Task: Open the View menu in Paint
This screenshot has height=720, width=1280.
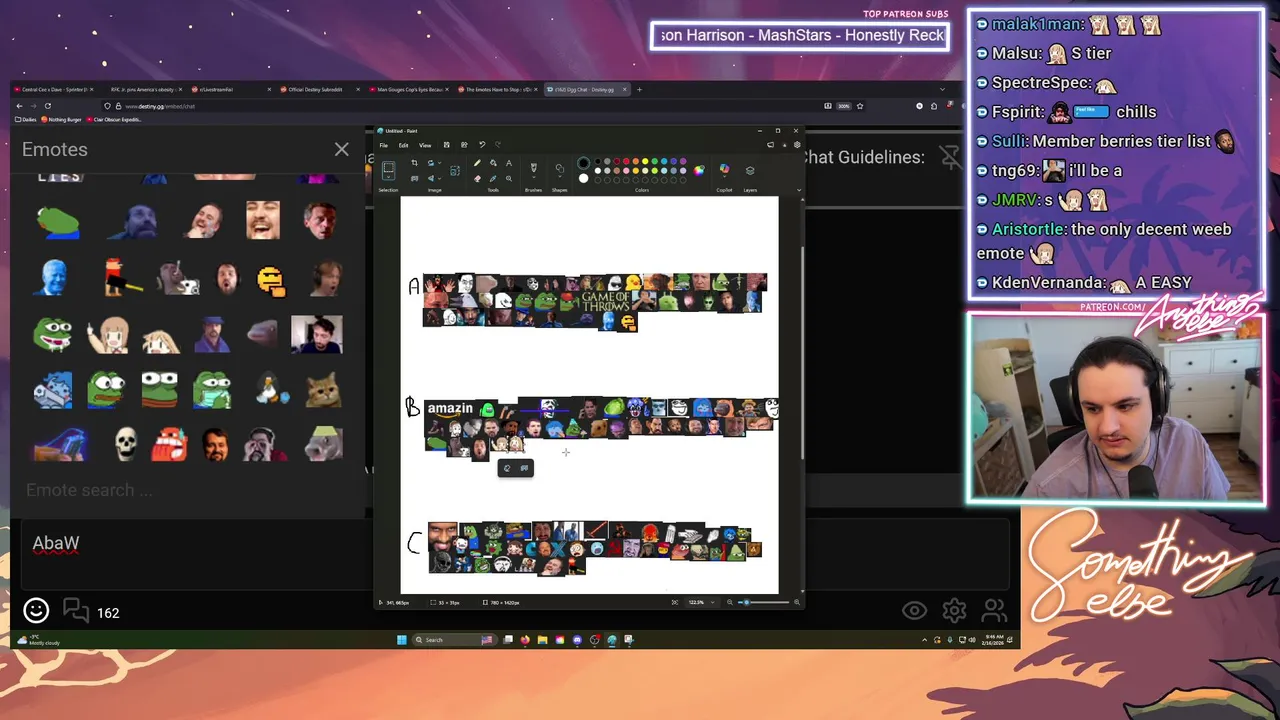Action: click(x=425, y=145)
